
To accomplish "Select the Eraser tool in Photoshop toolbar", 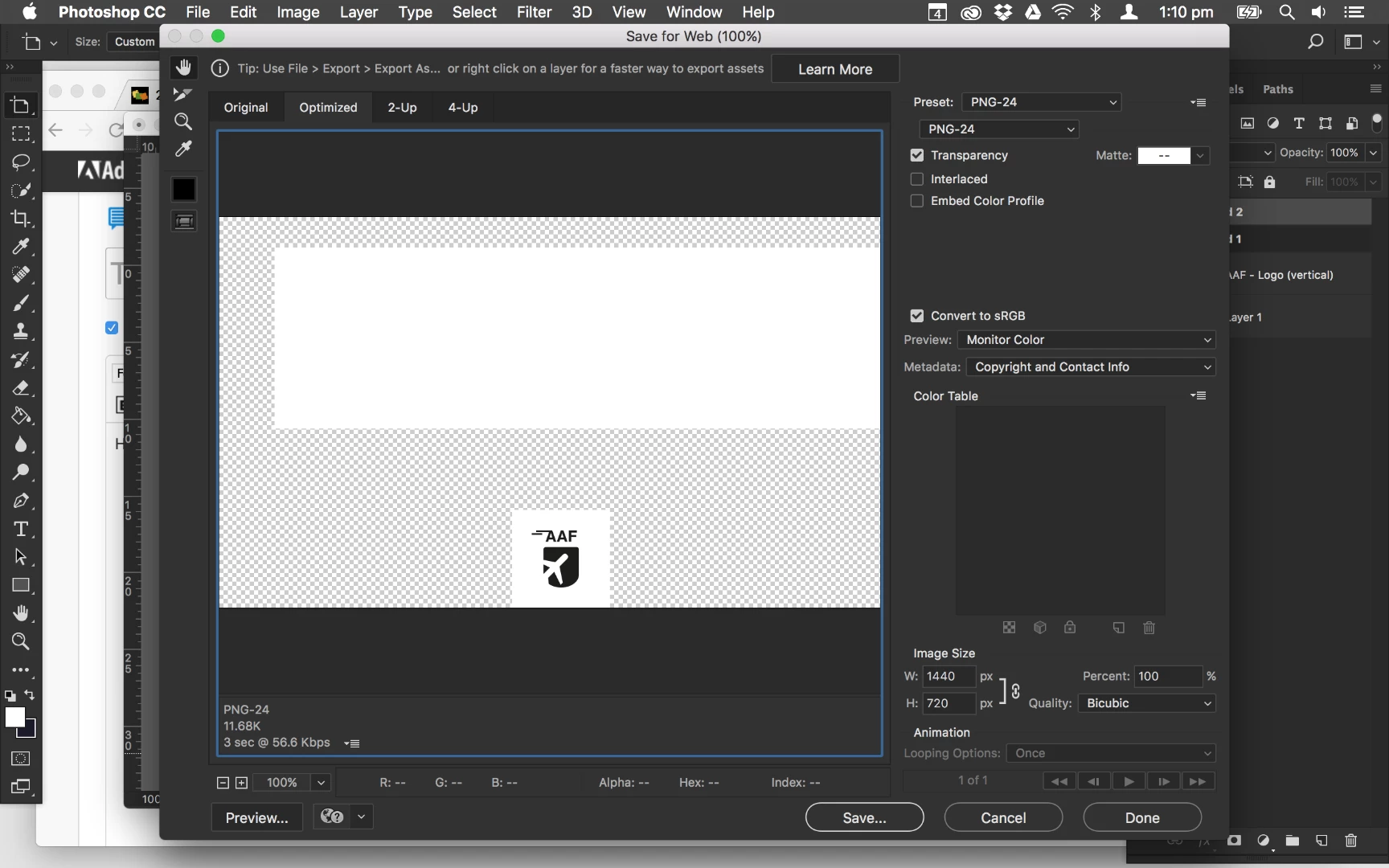I will coord(21,388).
